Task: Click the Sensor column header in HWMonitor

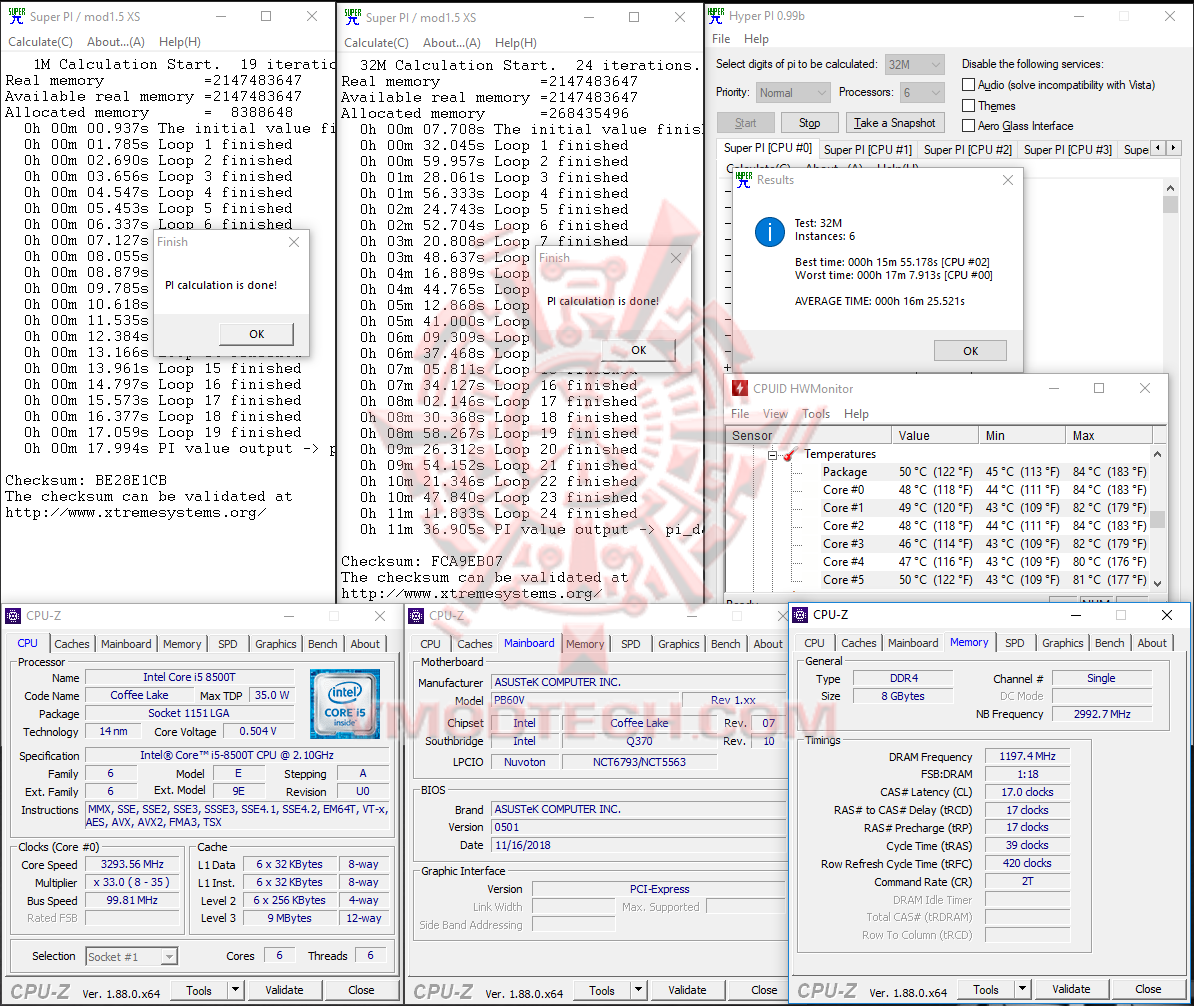Action: [x=809, y=436]
